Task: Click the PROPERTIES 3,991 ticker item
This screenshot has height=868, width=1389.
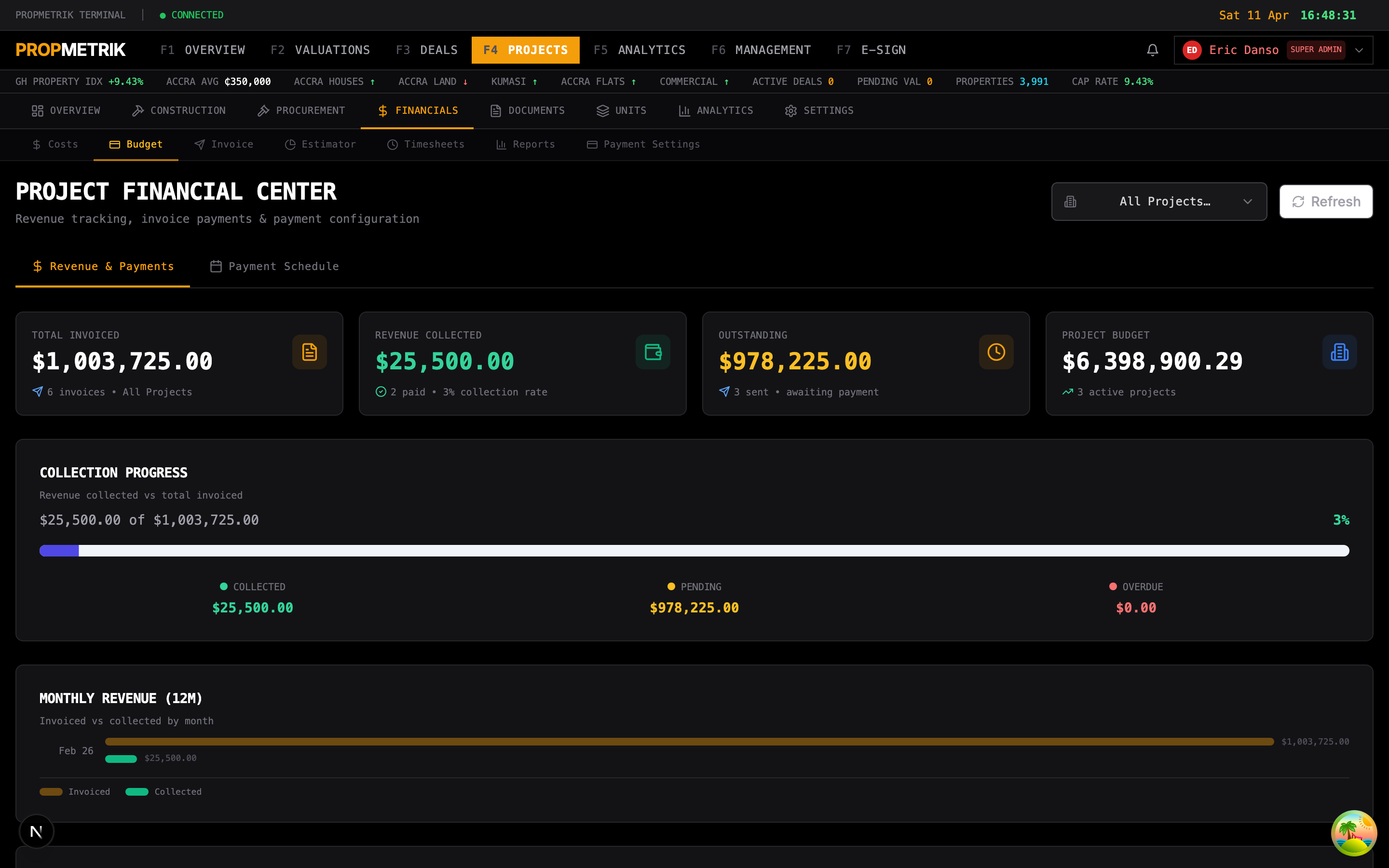Action: (x=1002, y=81)
